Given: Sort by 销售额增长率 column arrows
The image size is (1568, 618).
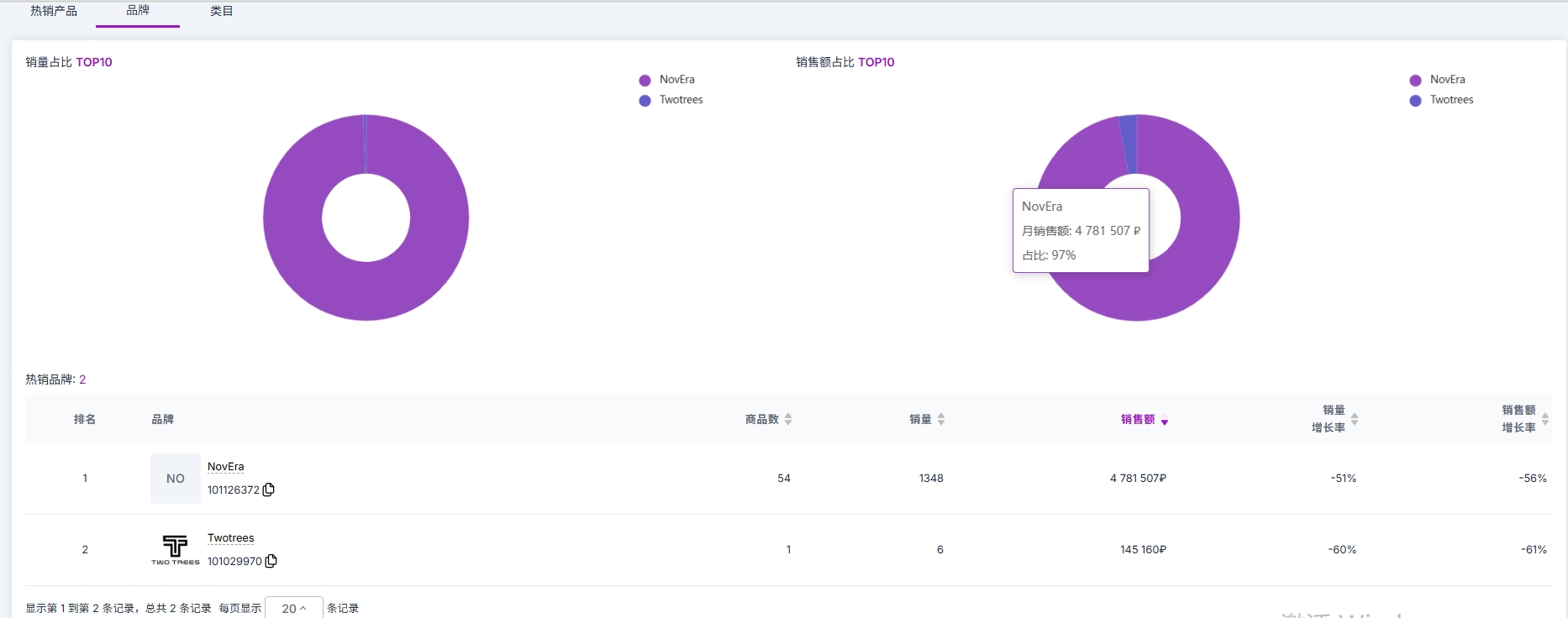Looking at the screenshot, I should pyautogui.click(x=1545, y=419).
